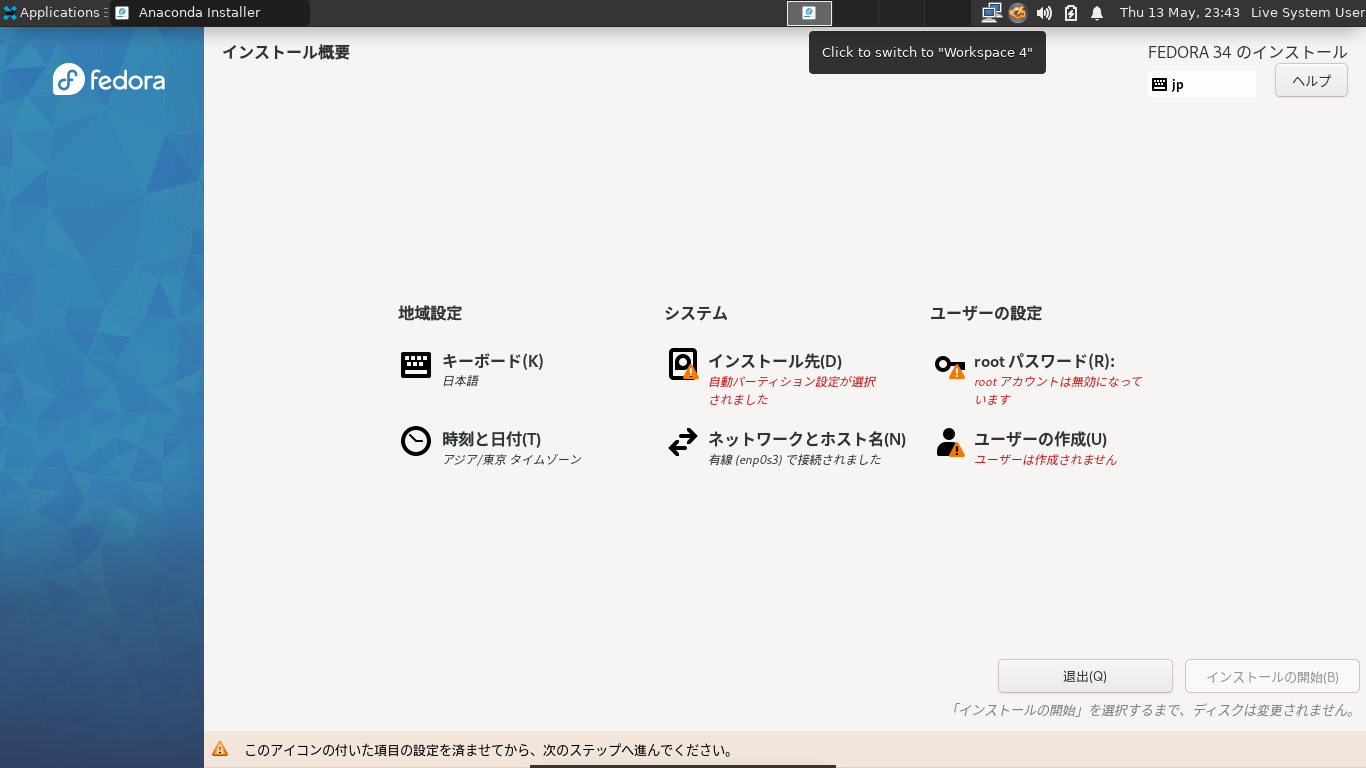
Task: Click FEDORA 34 のインストール heading
Action: (x=1248, y=52)
